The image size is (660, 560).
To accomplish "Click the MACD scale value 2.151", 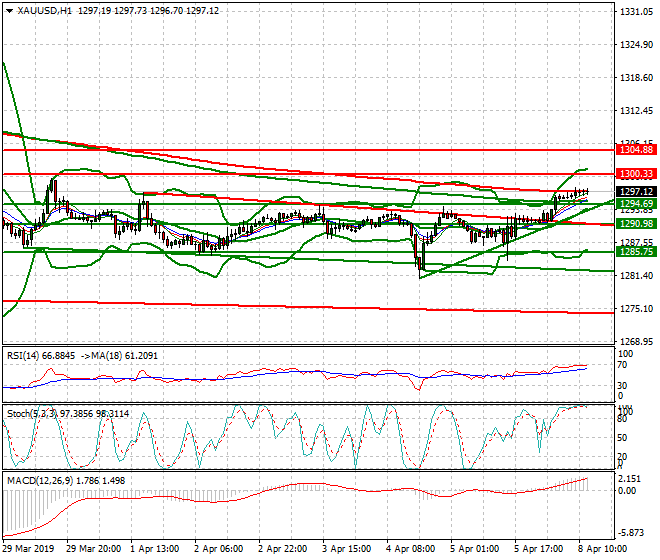I will (x=630, y=479).
